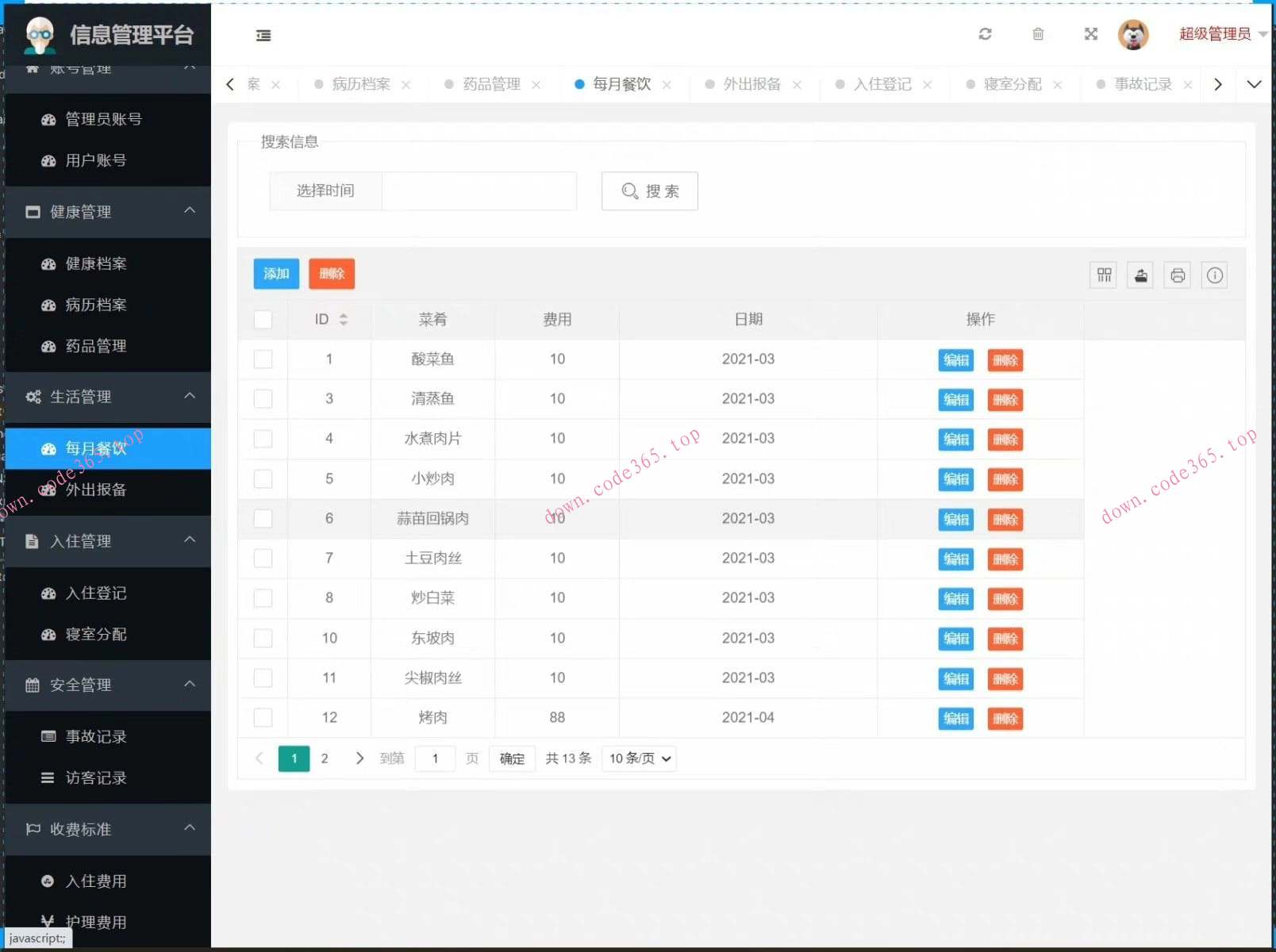Viewport: 1276px width, 952px height.
Task: Collapse the 健康管理 sidebar section
Action: (x=107, y=212)
